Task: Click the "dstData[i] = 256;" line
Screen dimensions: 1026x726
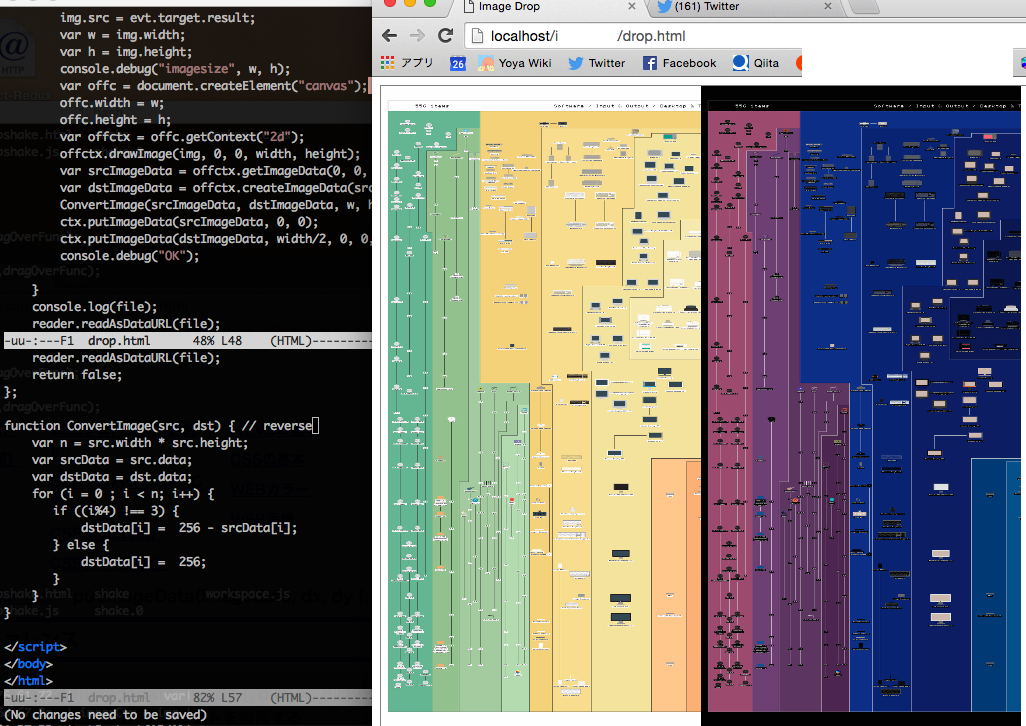Action: point(143,562)
